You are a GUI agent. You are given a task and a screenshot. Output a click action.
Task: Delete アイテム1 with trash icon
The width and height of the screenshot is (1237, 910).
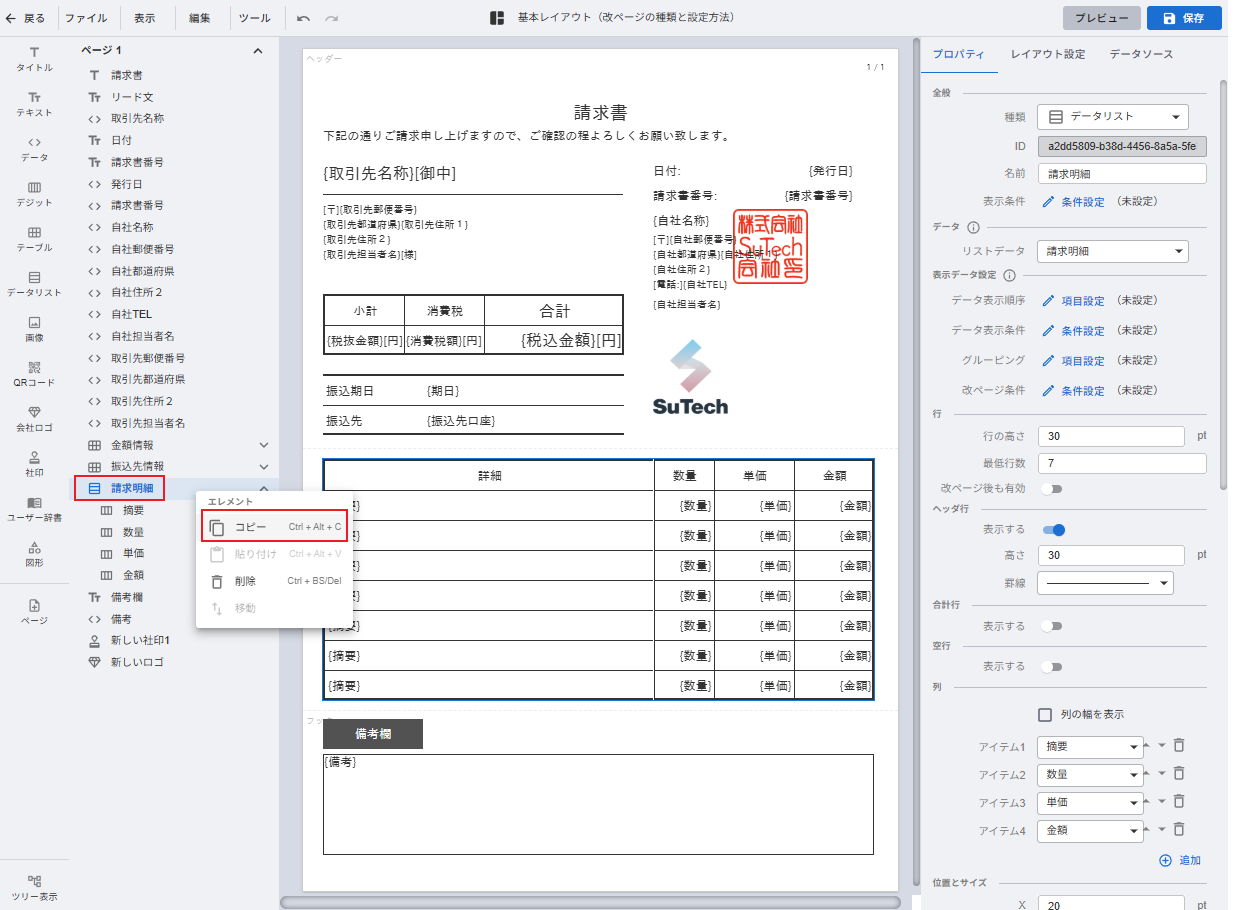1179,745
